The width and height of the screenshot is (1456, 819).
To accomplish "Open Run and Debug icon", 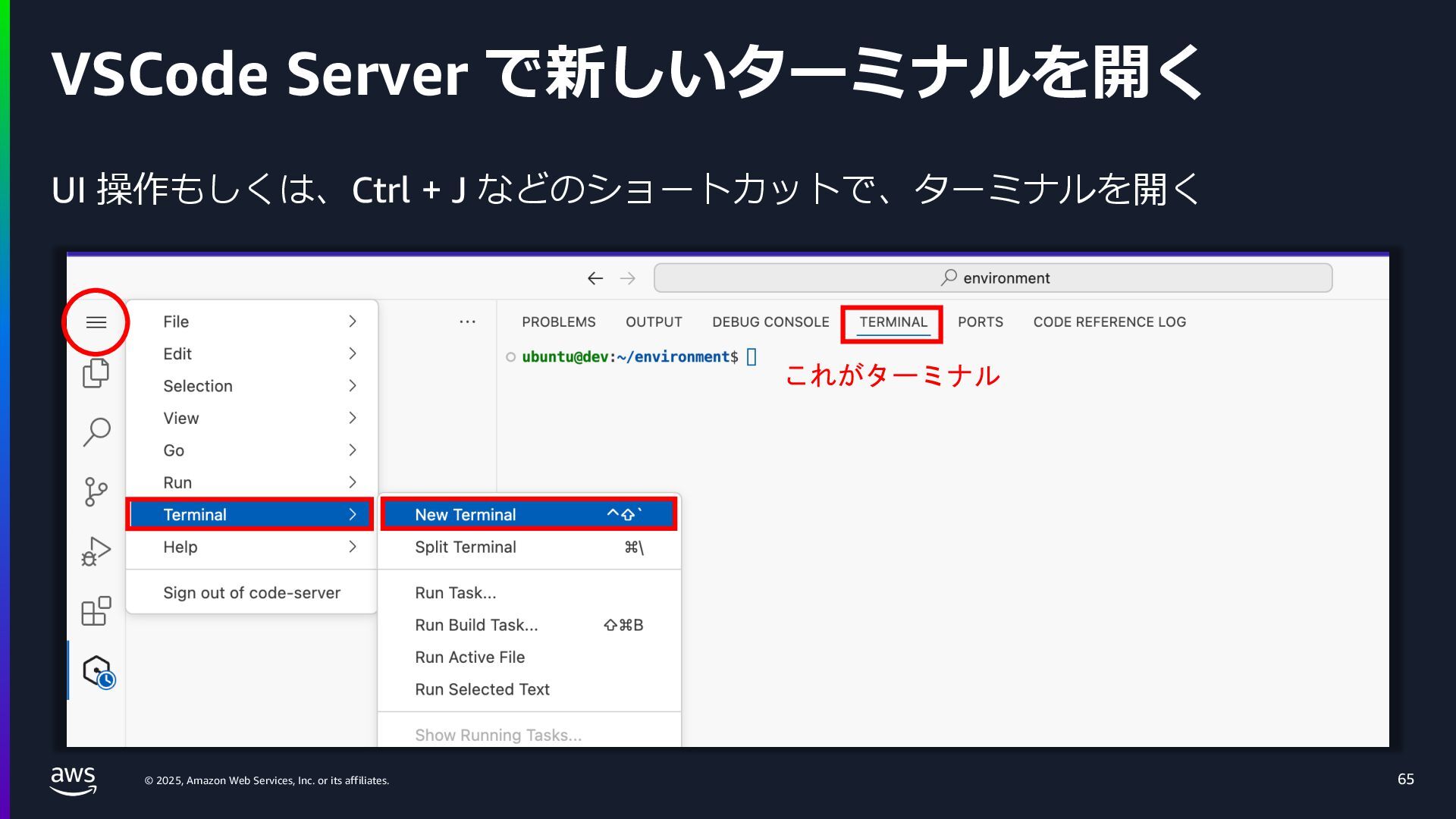I will tap(96, 551).
